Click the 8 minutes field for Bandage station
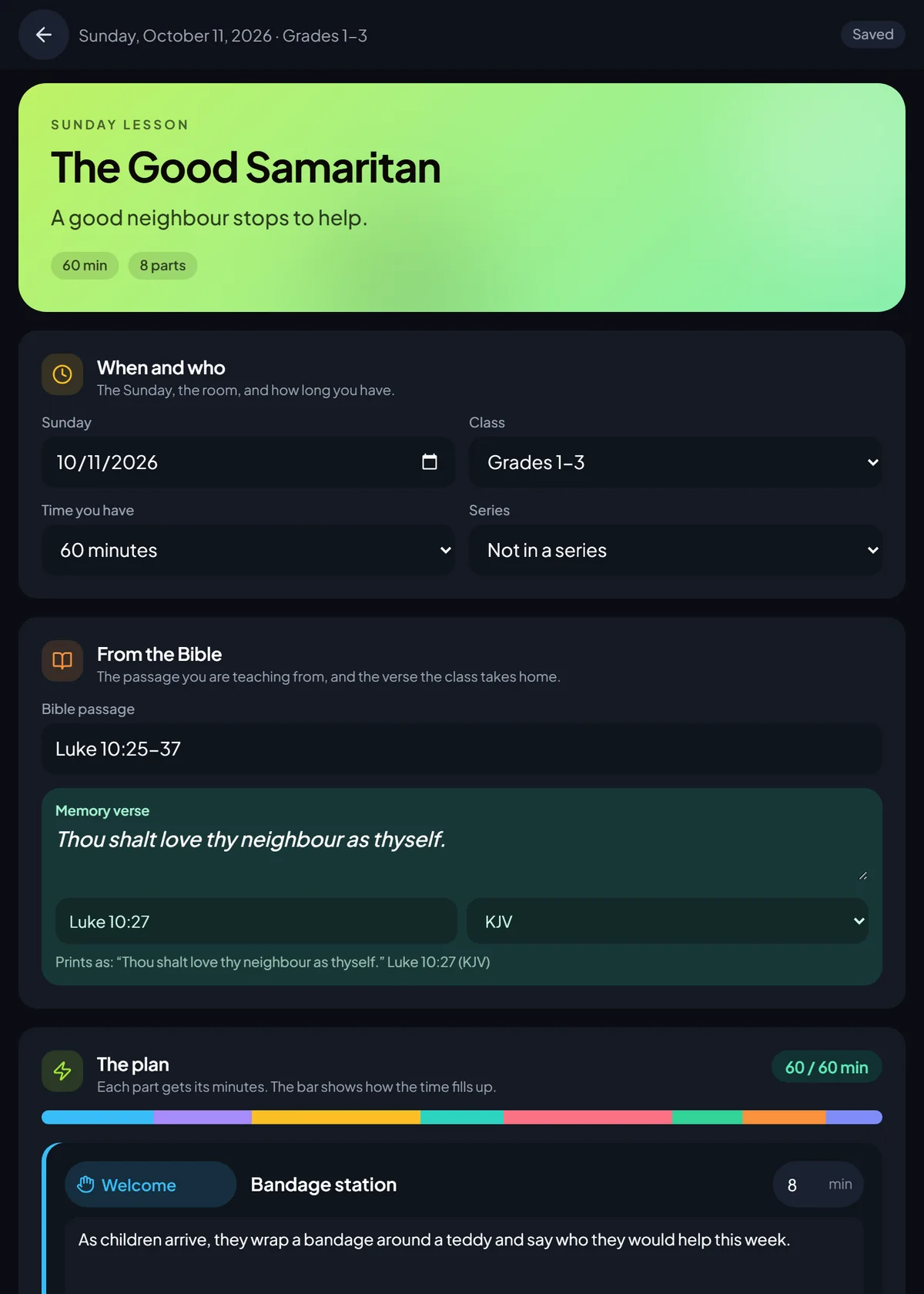 pyautogui.click(x=818, y=1185)
